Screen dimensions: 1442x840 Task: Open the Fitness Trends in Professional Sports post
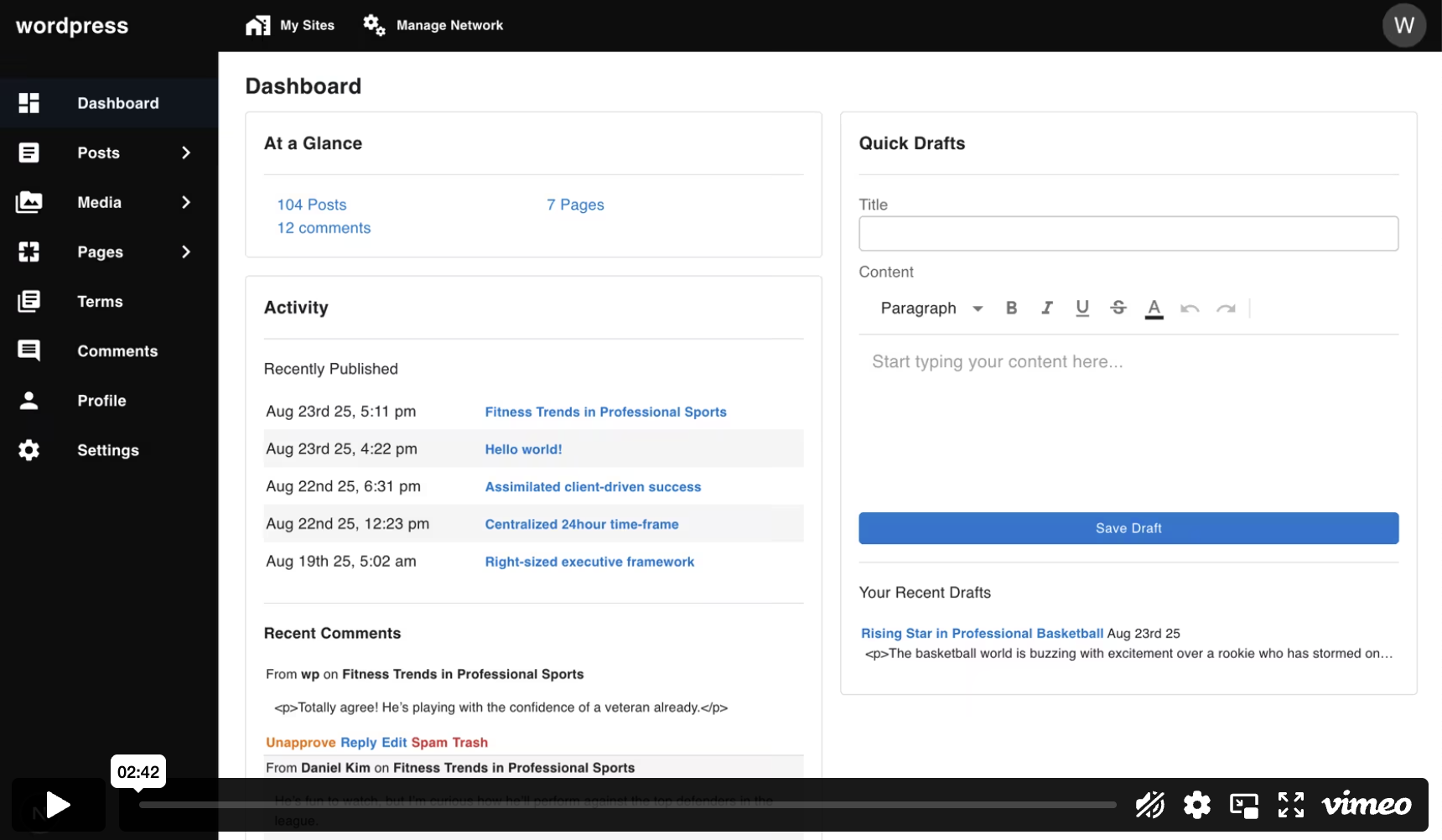click(x=605, y=412)
